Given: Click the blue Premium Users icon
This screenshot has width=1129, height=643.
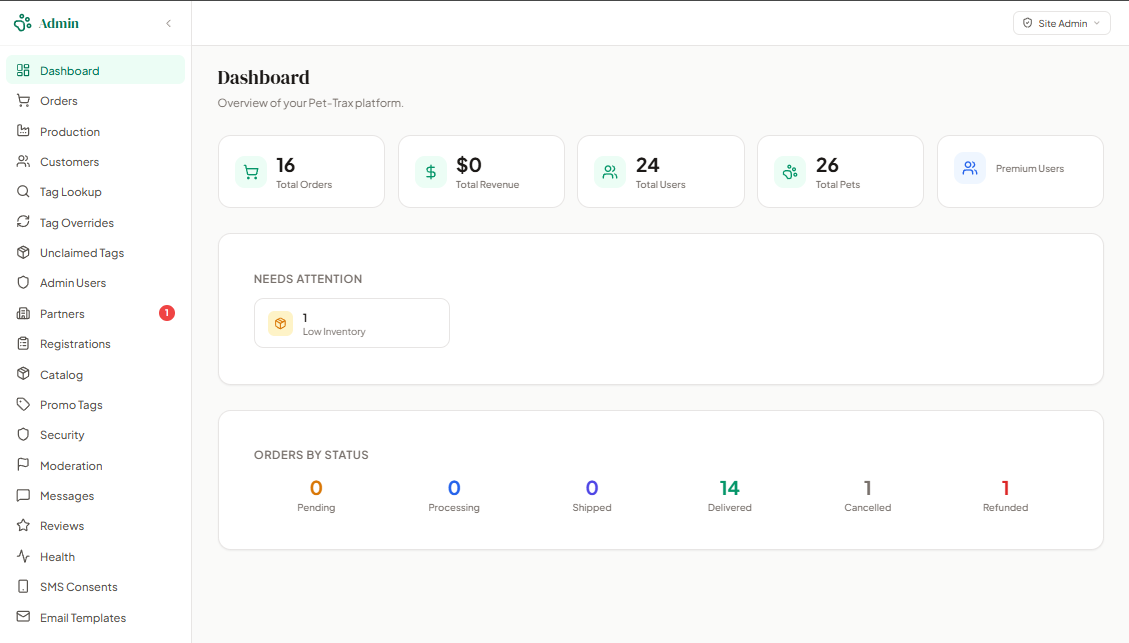Looking at the screenshot, I should (970, 168).
